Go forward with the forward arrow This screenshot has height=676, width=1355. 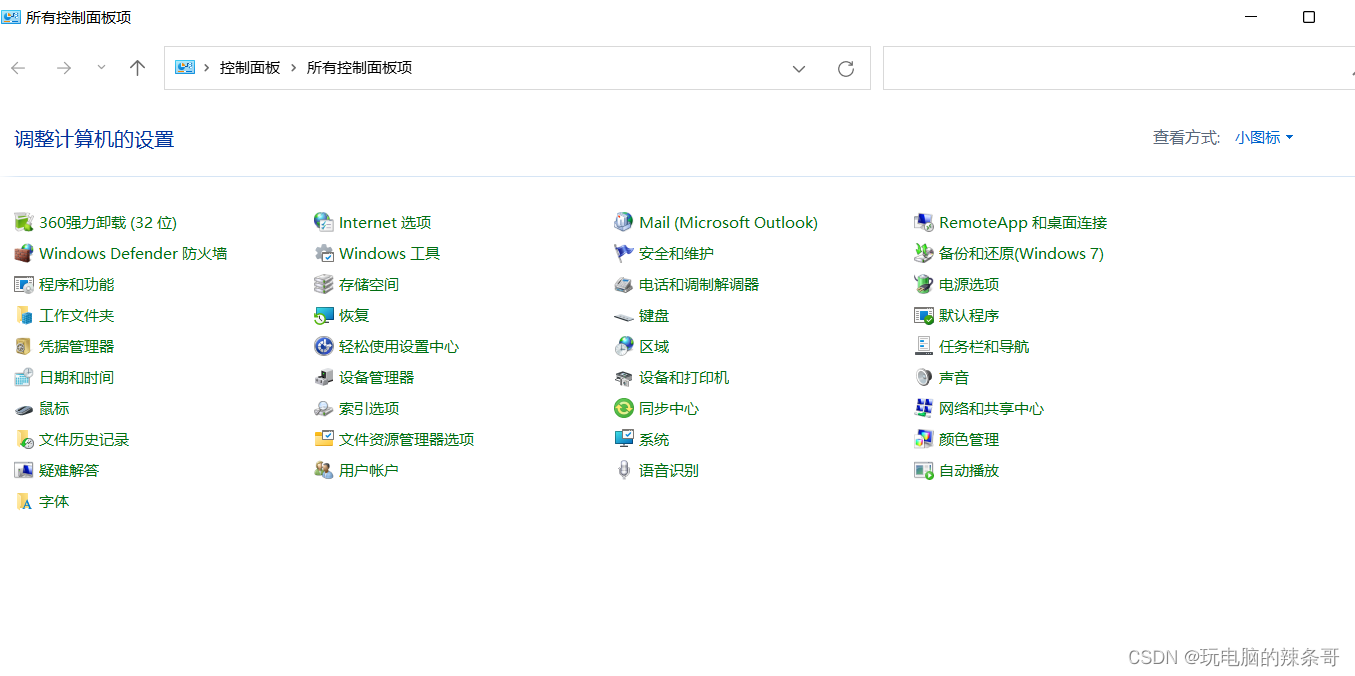[x=63, y=68]
